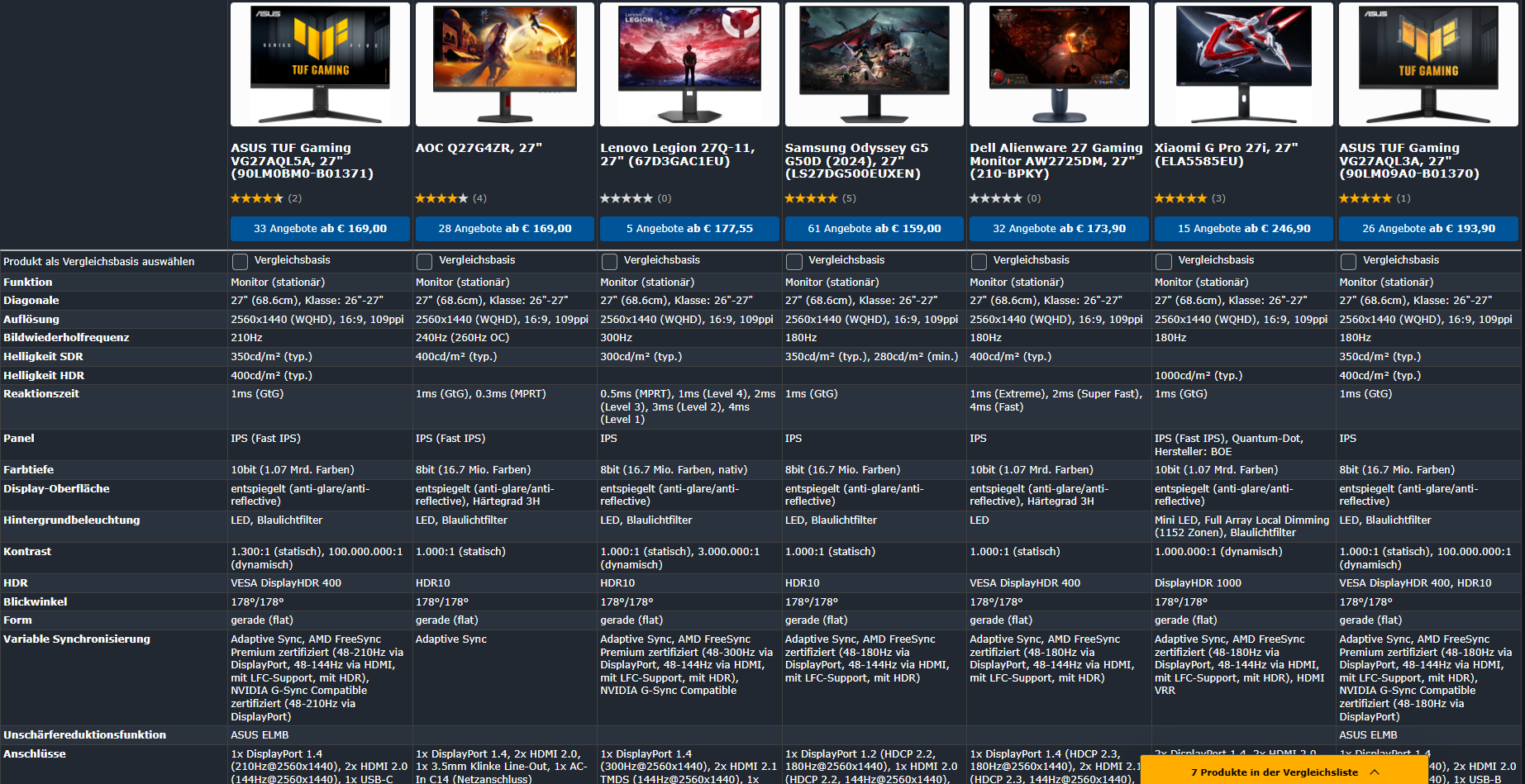Open the ASUS TUF Gaming VG27AQL5A product image

coord(320,64)
